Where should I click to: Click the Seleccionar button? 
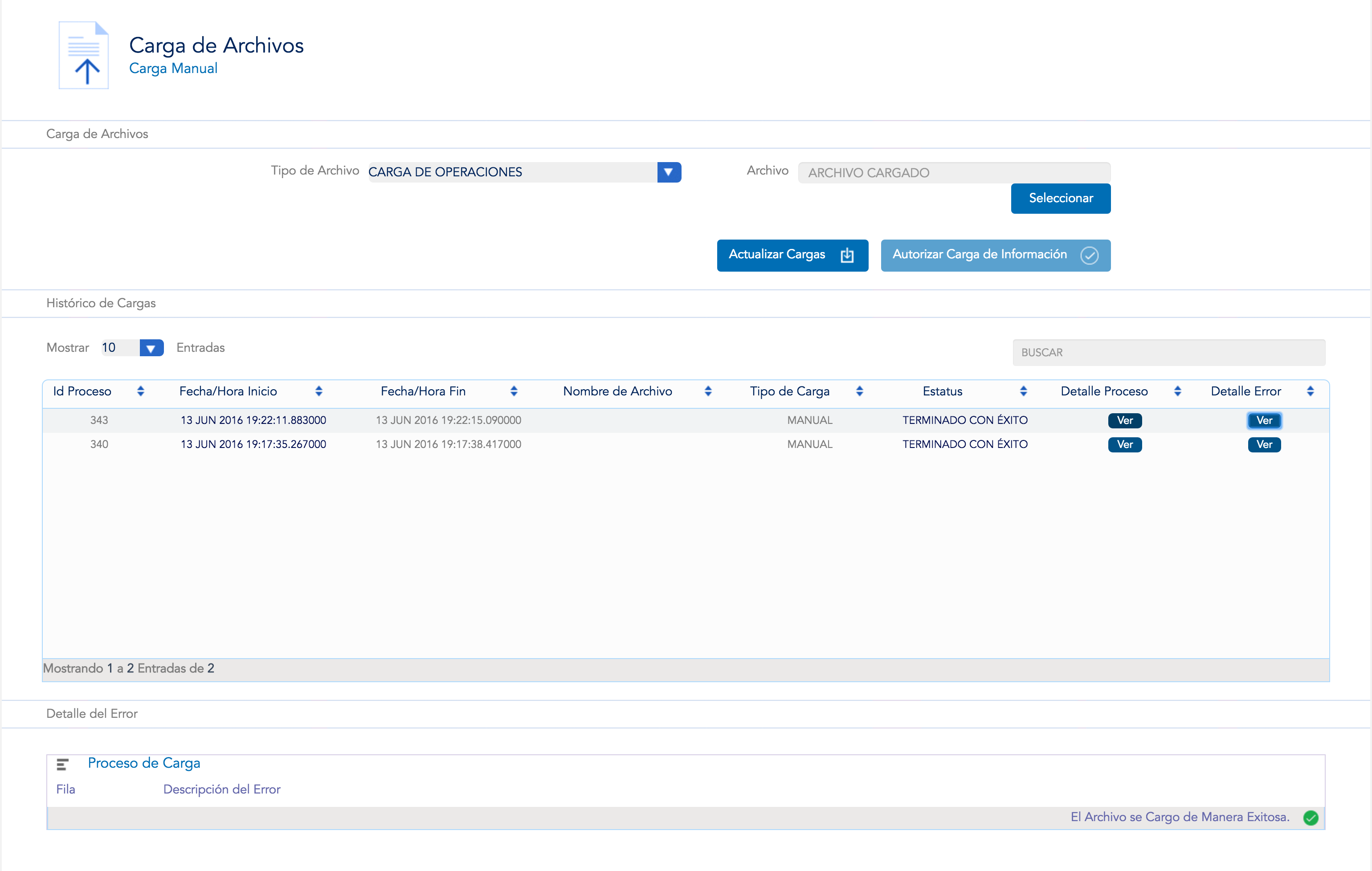tap(1061, 198)
